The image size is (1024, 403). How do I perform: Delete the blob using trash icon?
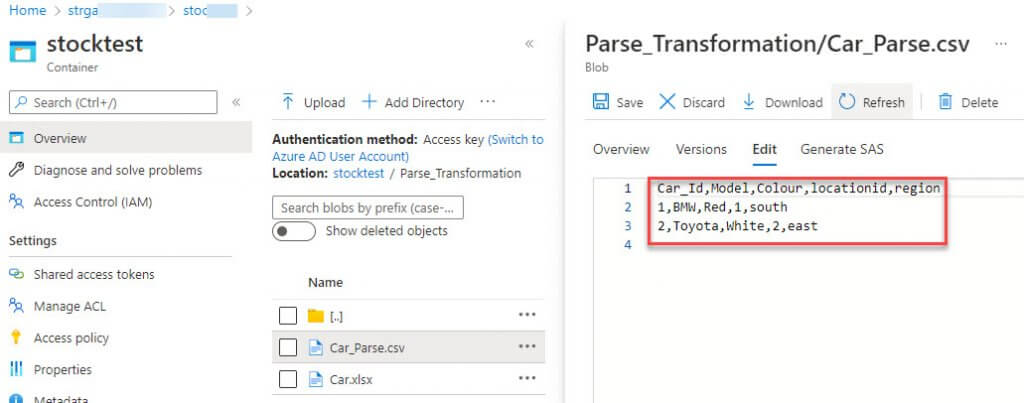[x=943, y=102]
